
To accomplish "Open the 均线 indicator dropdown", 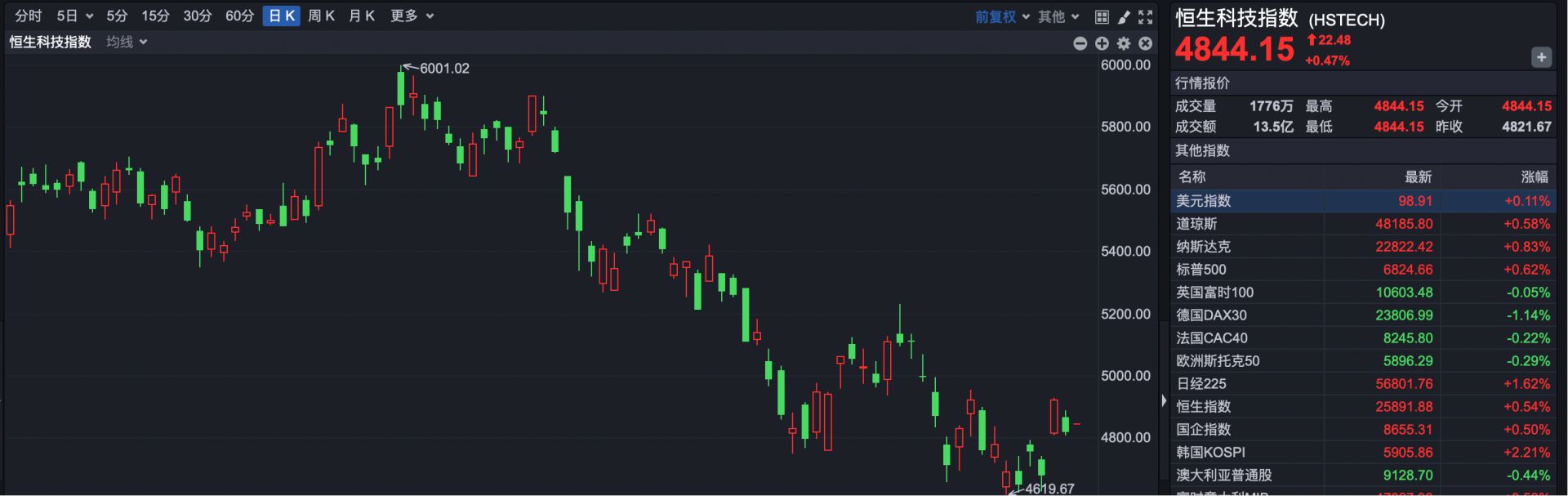I will click(x=127, y=42).
